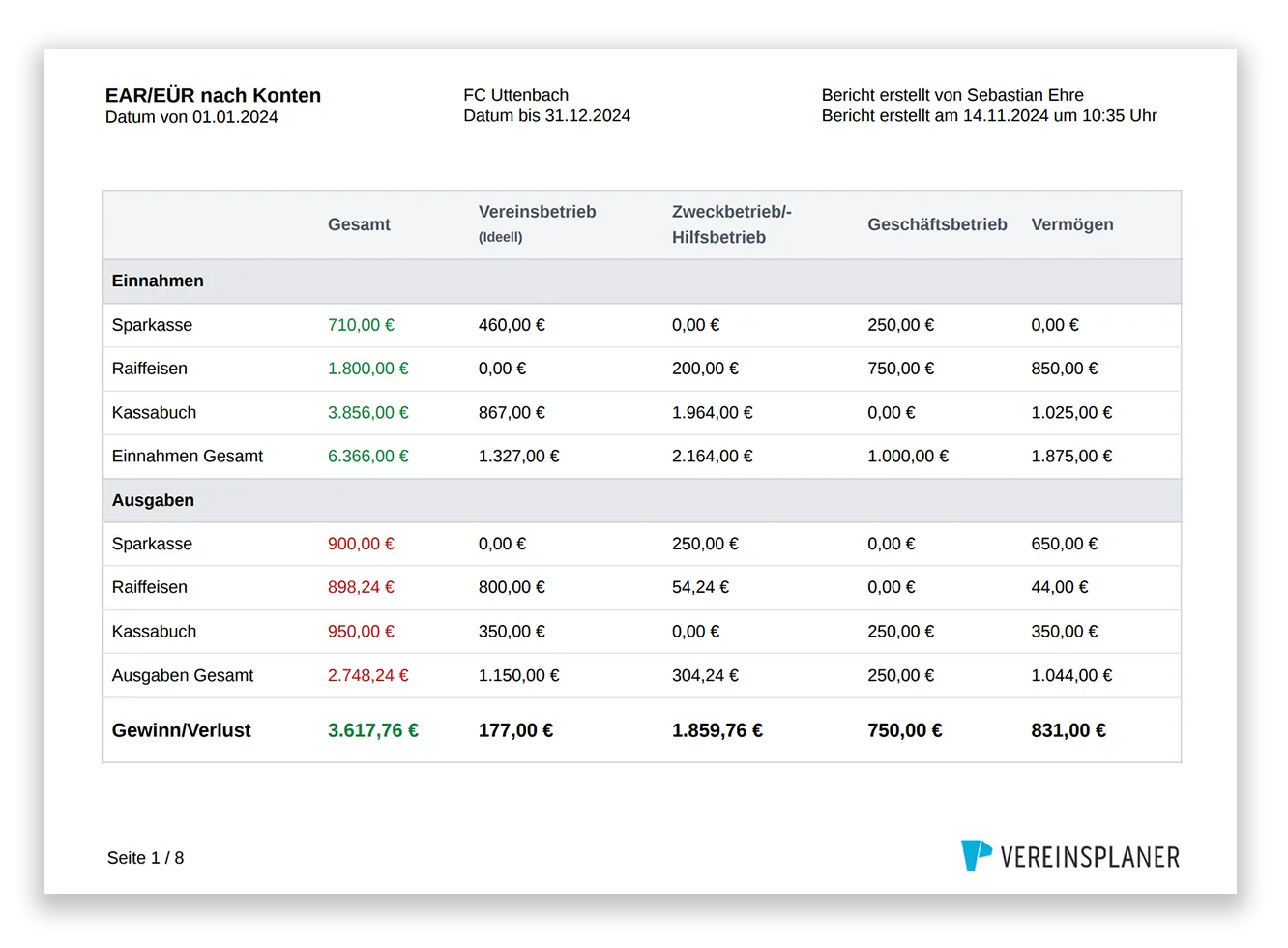Viewport: 1288px width, 948px height.
Task: Click the '1.044,00 €' Vermögen sum
Action: coord(1071,675)
